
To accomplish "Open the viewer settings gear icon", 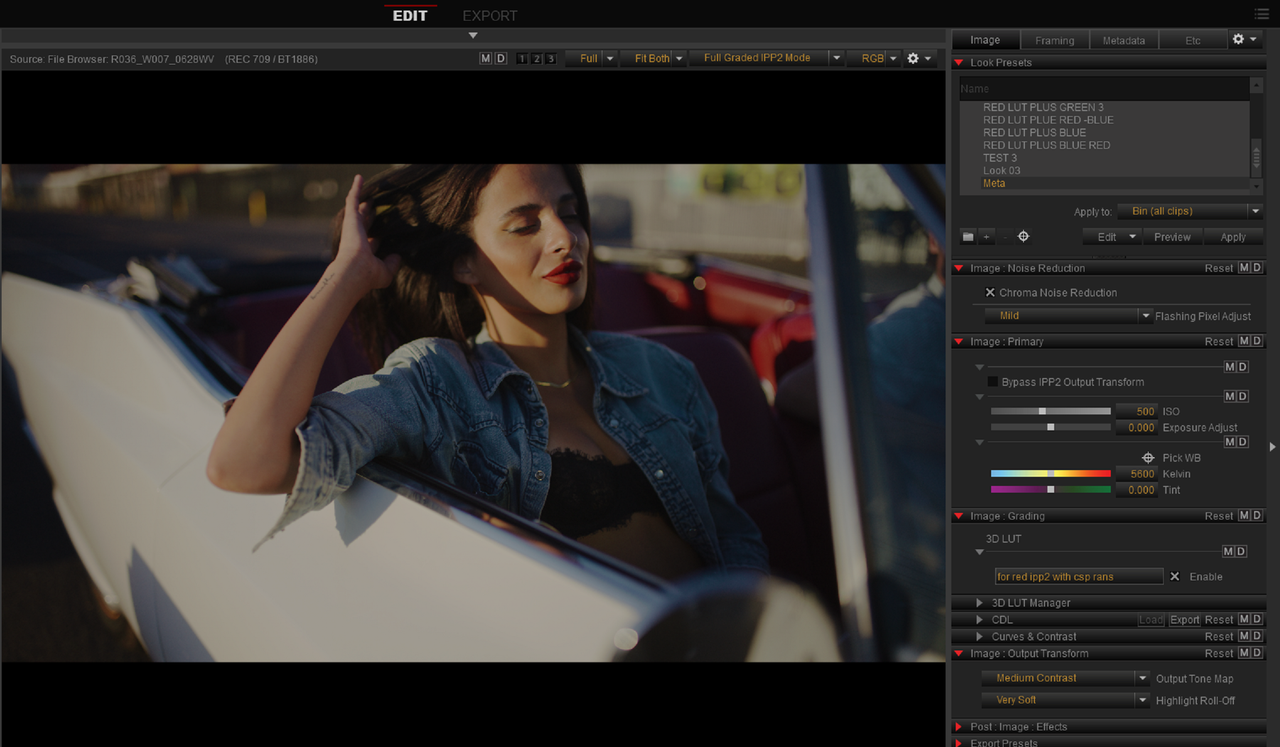I will (x=913, y=59).
